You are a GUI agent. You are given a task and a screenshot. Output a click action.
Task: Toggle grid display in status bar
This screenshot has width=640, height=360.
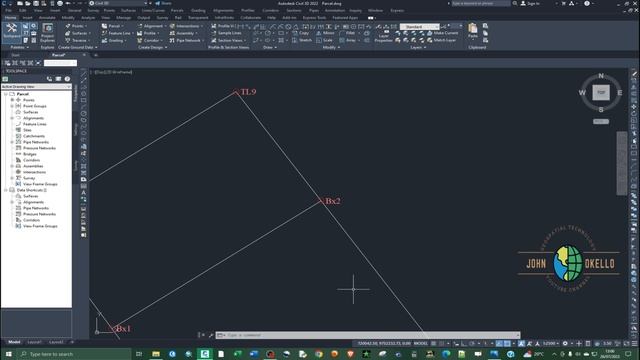point(434,344)
